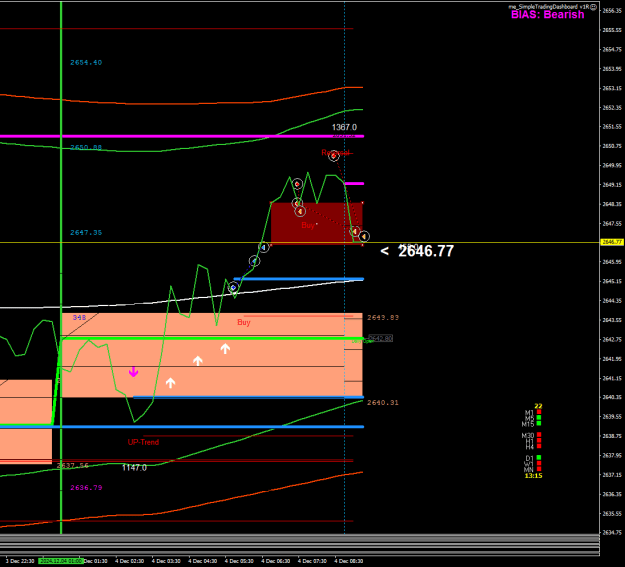Screen dimensions: 625x567
Task: Click the yellow 2646.77 price tag on the price scale
Action: pos(612,242)
